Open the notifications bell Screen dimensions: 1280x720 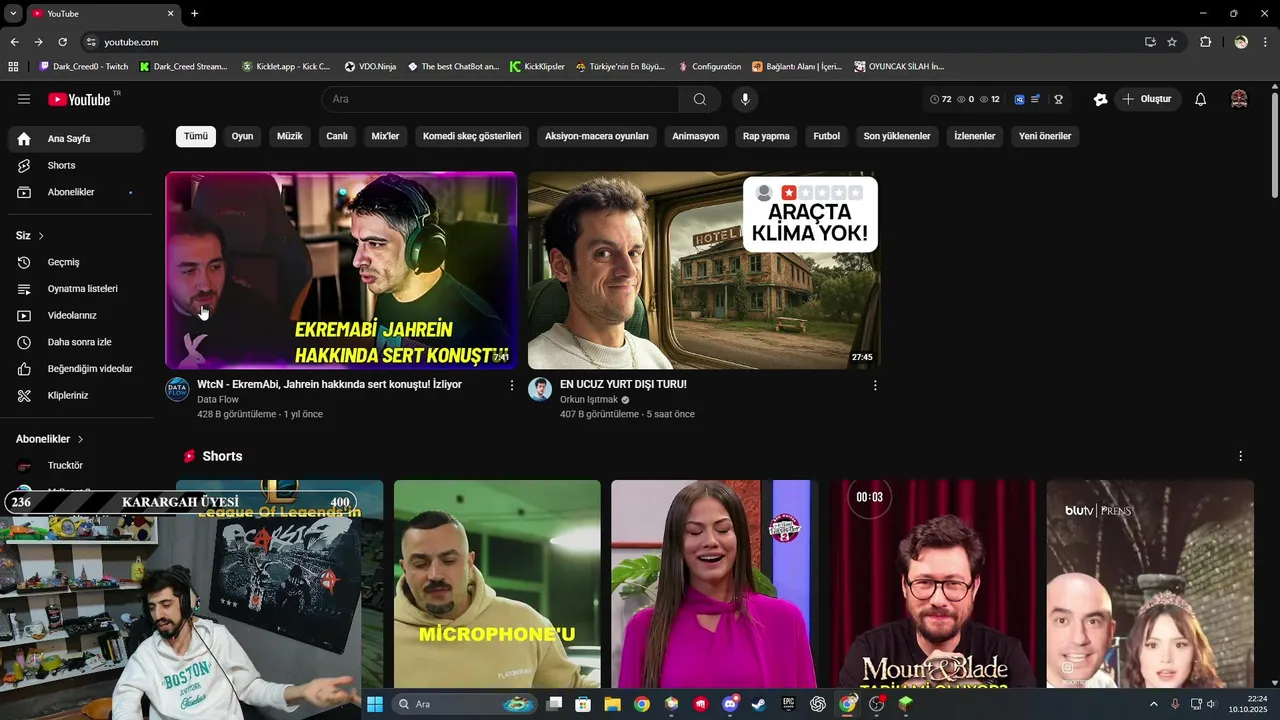click(1201, 99)
